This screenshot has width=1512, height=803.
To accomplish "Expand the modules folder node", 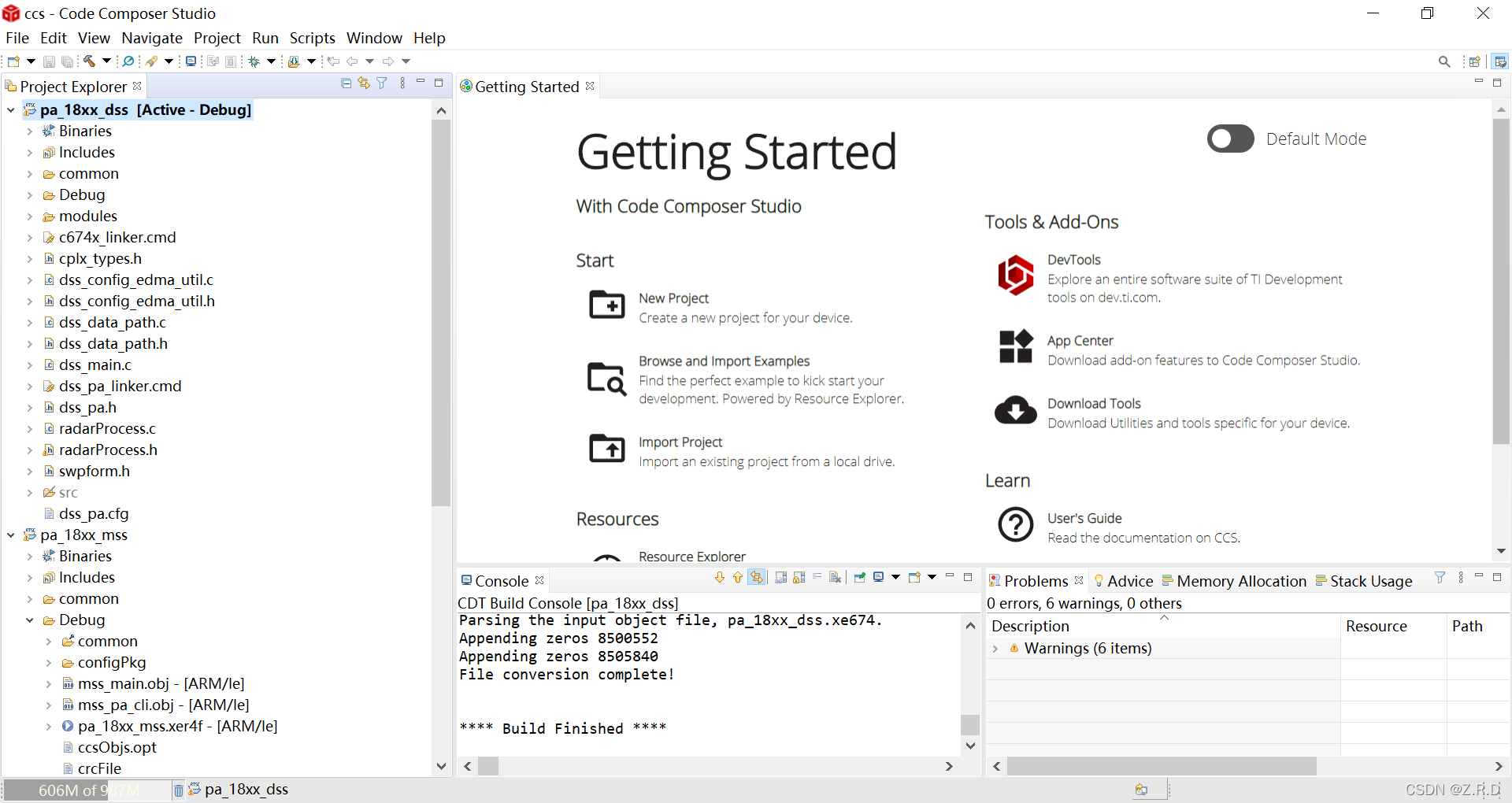I will tap(30, 216).
